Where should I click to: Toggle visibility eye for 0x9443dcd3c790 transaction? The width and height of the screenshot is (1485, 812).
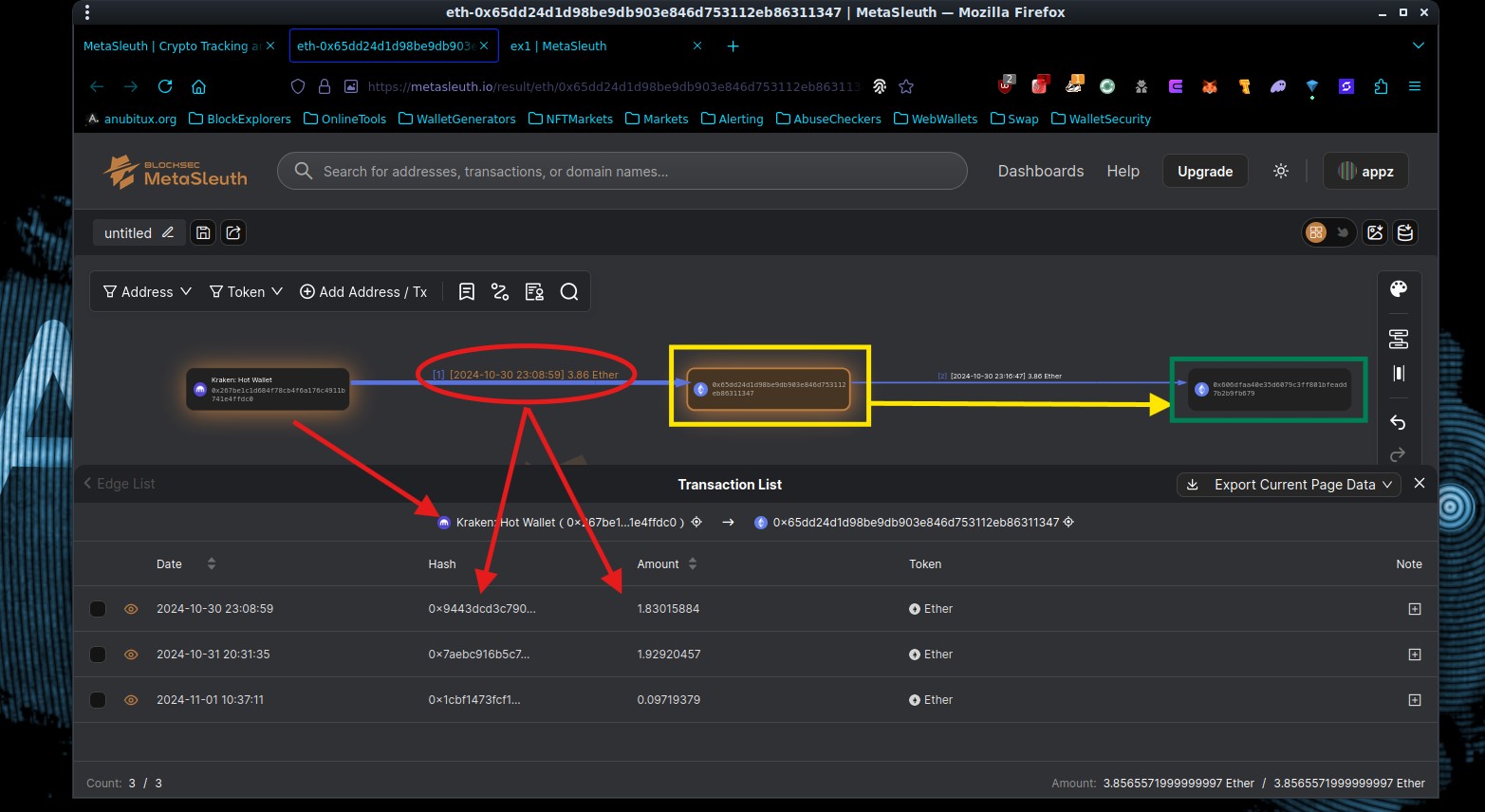pos(131,609)
